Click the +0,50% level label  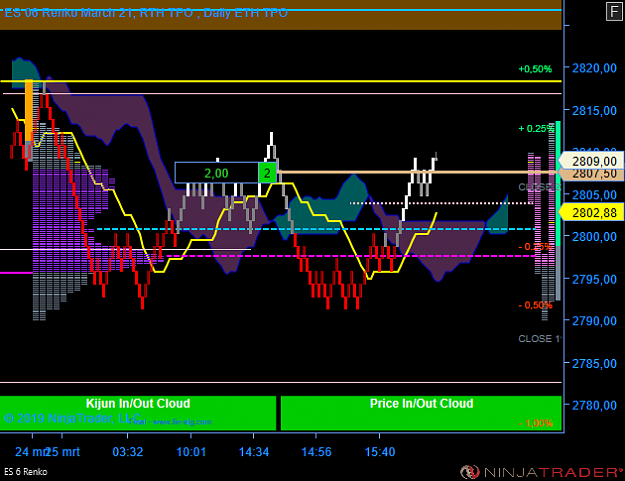pos(535,69)
